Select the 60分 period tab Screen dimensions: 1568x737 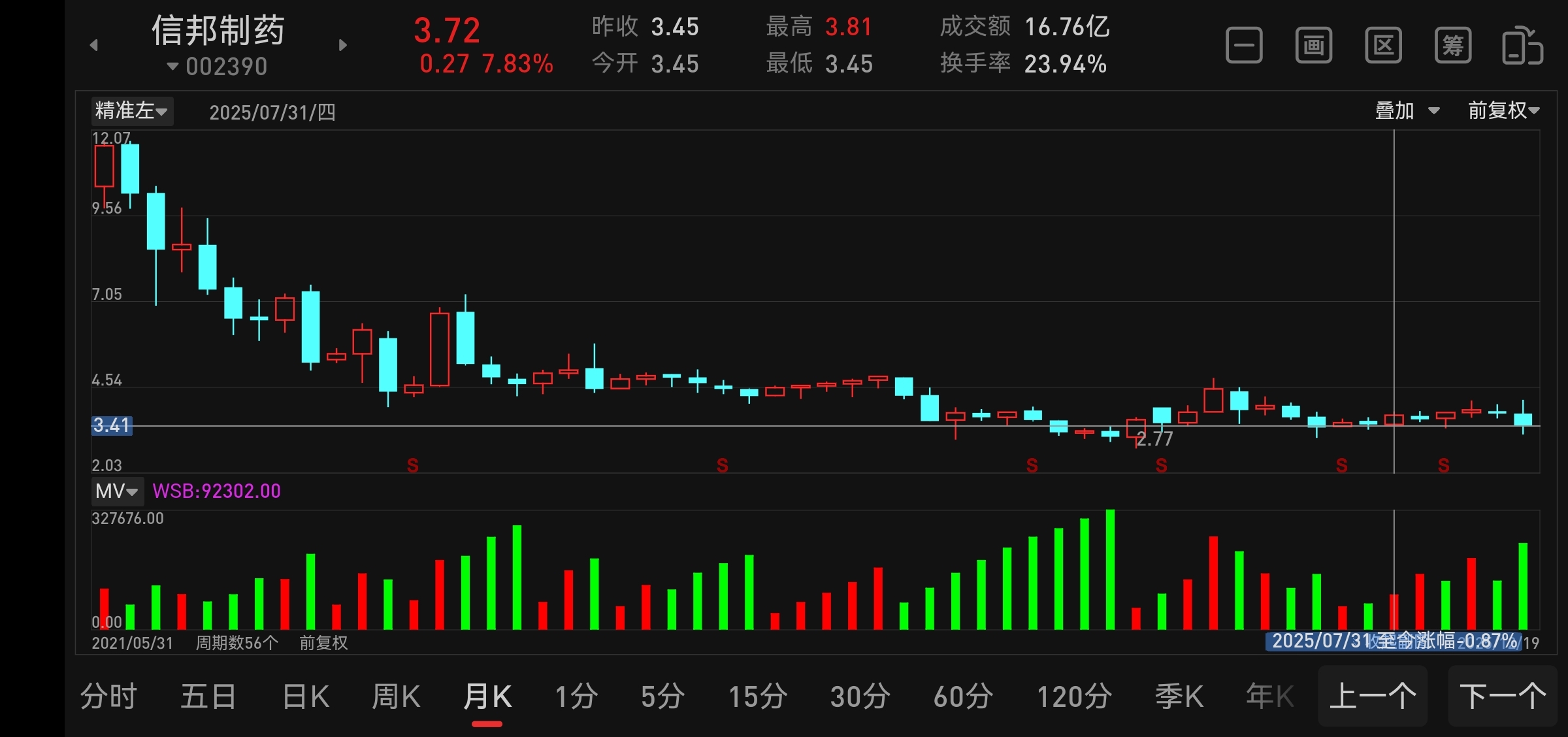[x=963, y=696]
